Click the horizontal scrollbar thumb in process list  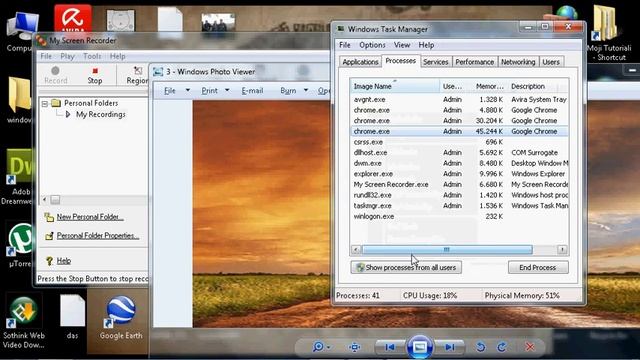pyautogui.click(x=447, y=249)
